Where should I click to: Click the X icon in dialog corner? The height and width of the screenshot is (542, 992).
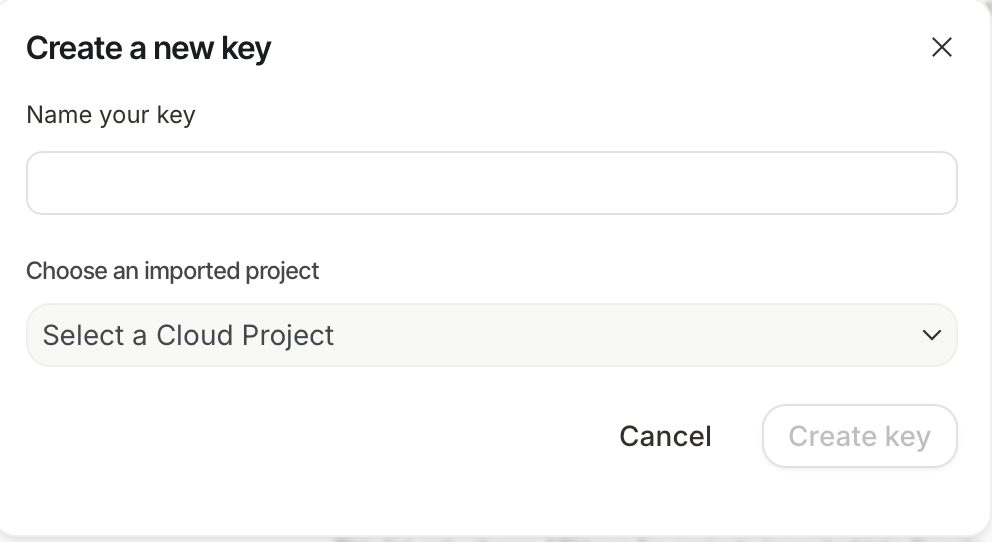coord(941,47)
